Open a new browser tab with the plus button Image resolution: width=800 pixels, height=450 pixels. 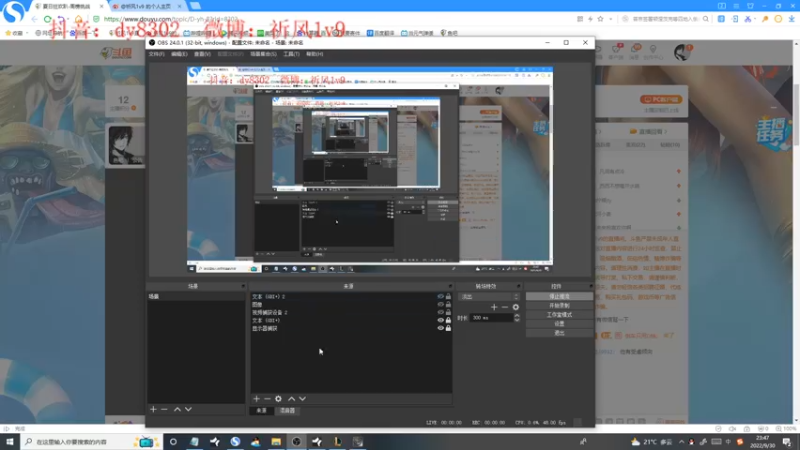tap(195, 6)
